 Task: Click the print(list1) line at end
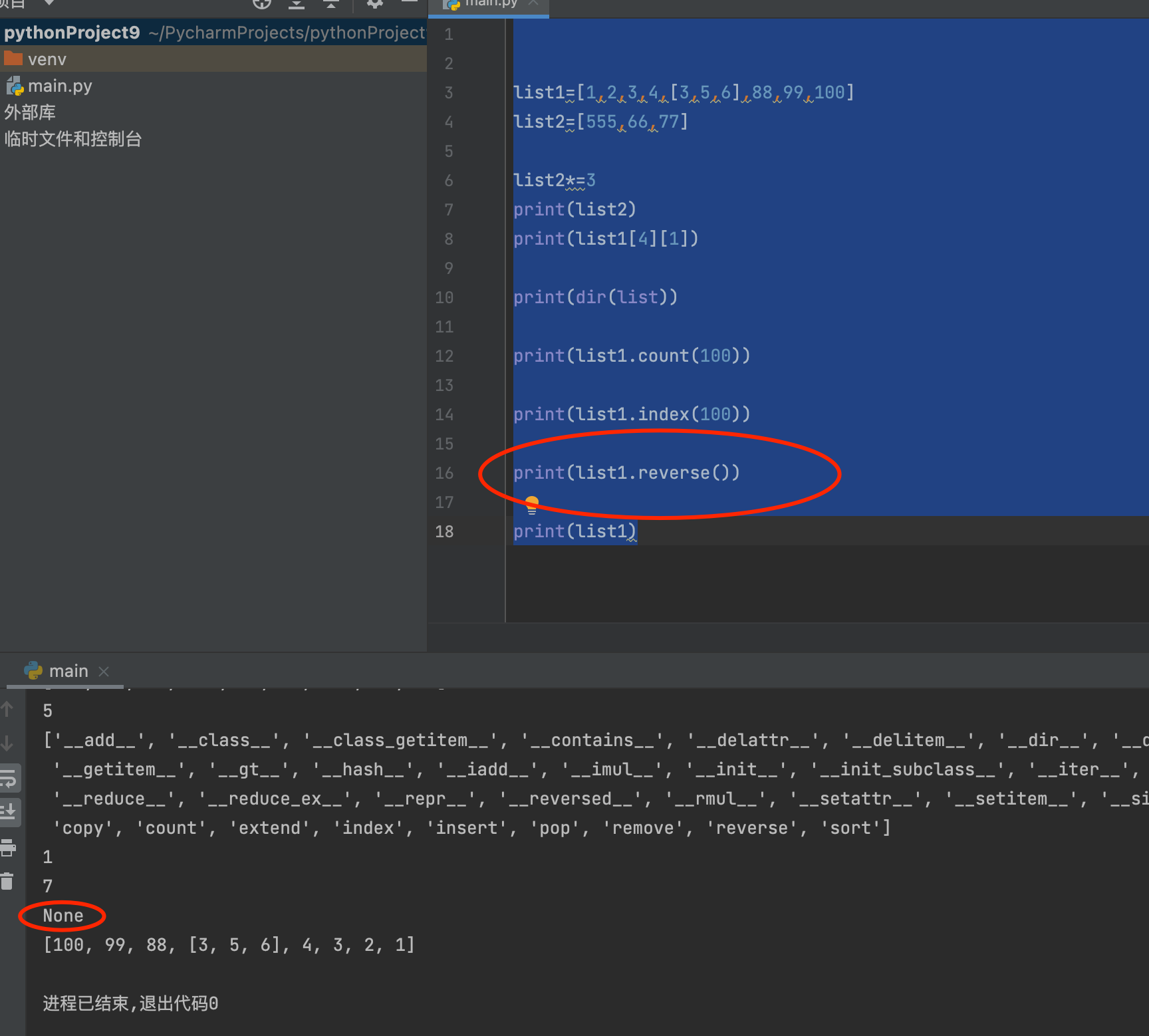pos(574,531)
